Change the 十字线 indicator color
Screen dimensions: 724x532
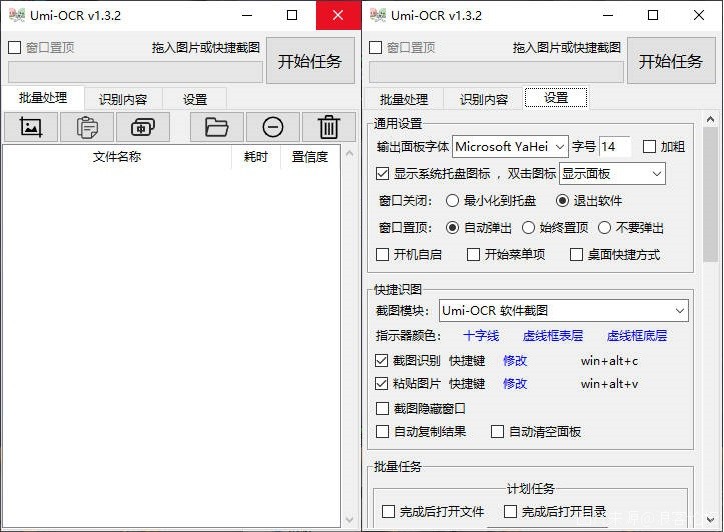(x=481, y=336)
